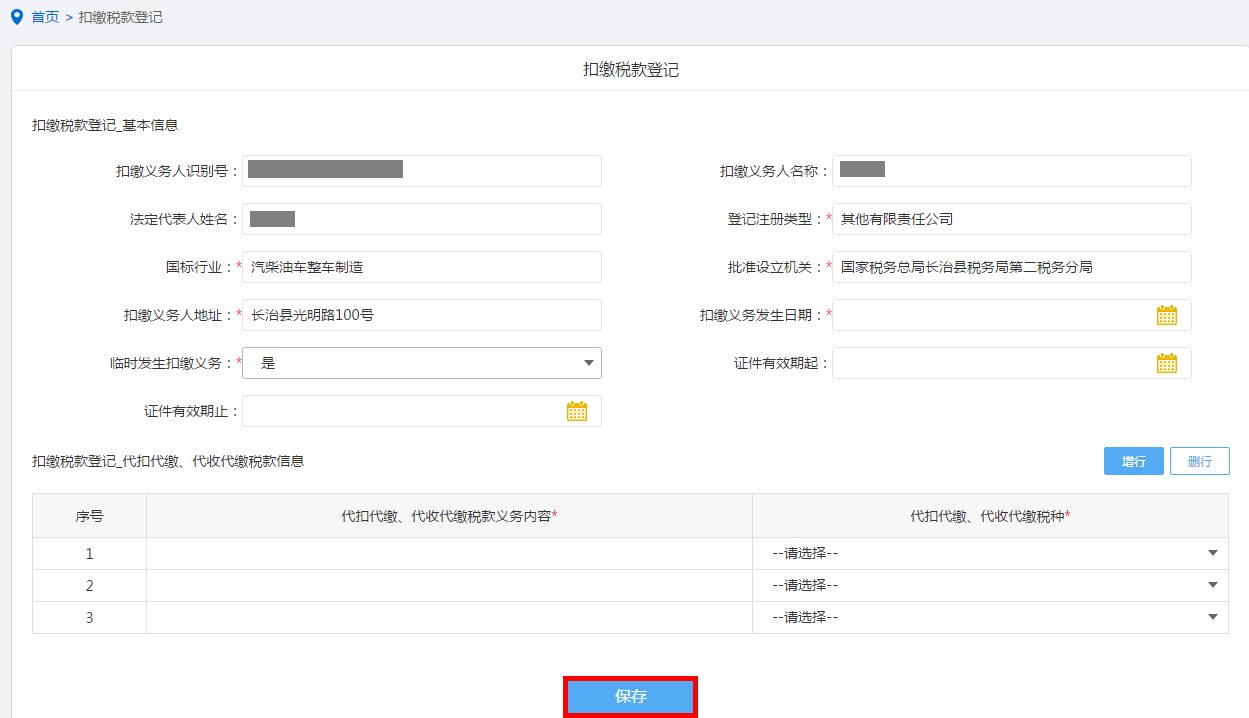Open calendar for 证件有效期起
1249x718 pixels.
click(x=1167, y=363)
